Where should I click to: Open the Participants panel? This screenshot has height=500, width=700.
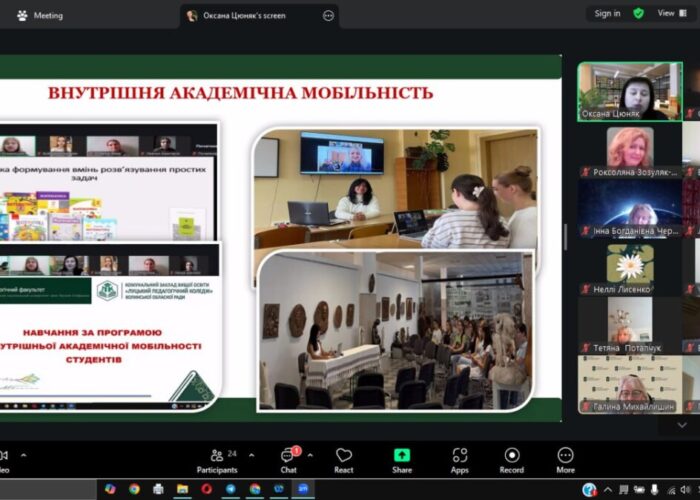216,459
